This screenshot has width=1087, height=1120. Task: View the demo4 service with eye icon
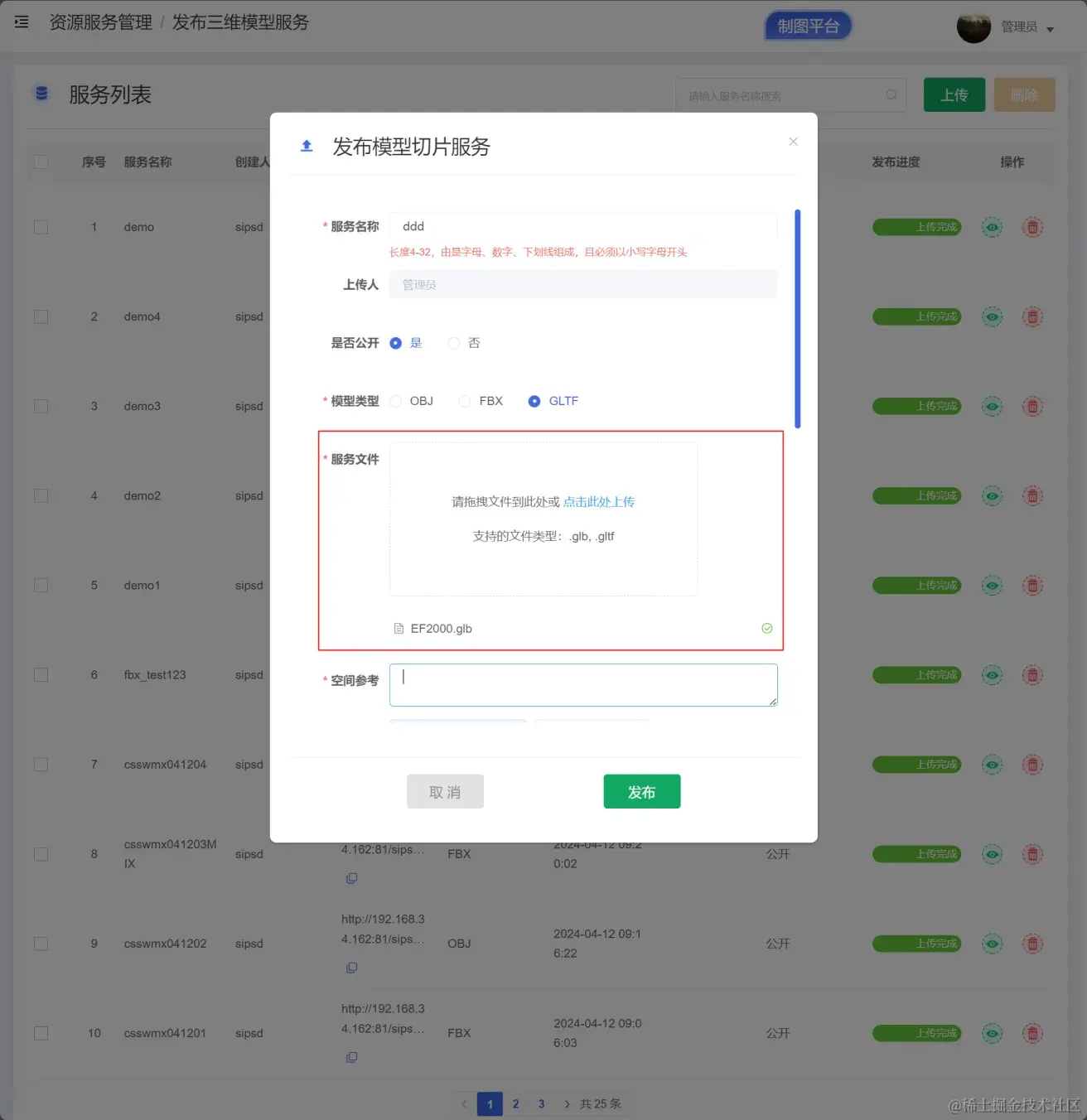click(x=992, y=316)
